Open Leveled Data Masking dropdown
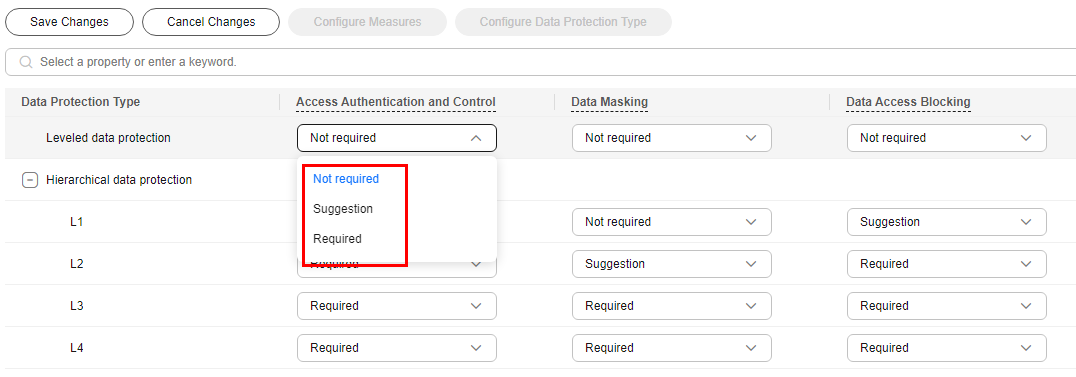This screenshot has height=377, width=1076. pos(671,138)
